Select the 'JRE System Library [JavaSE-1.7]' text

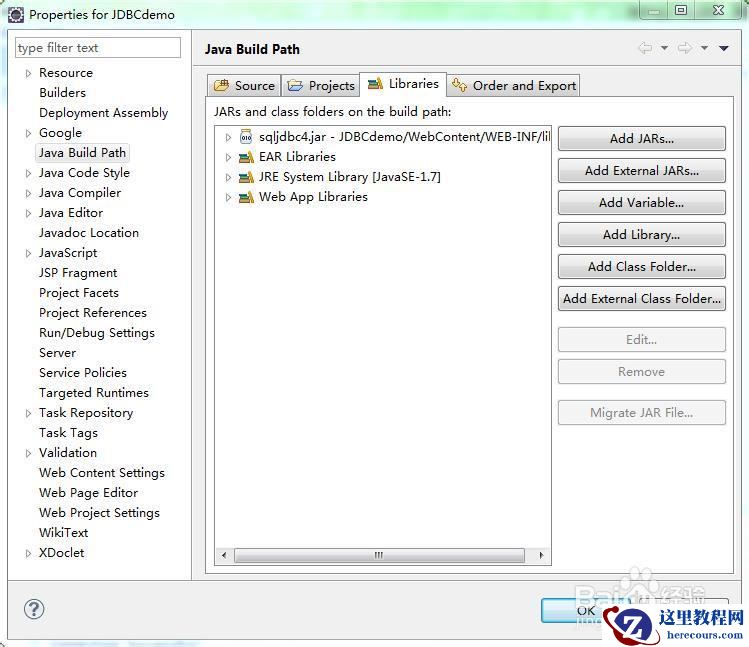[350, 177]
